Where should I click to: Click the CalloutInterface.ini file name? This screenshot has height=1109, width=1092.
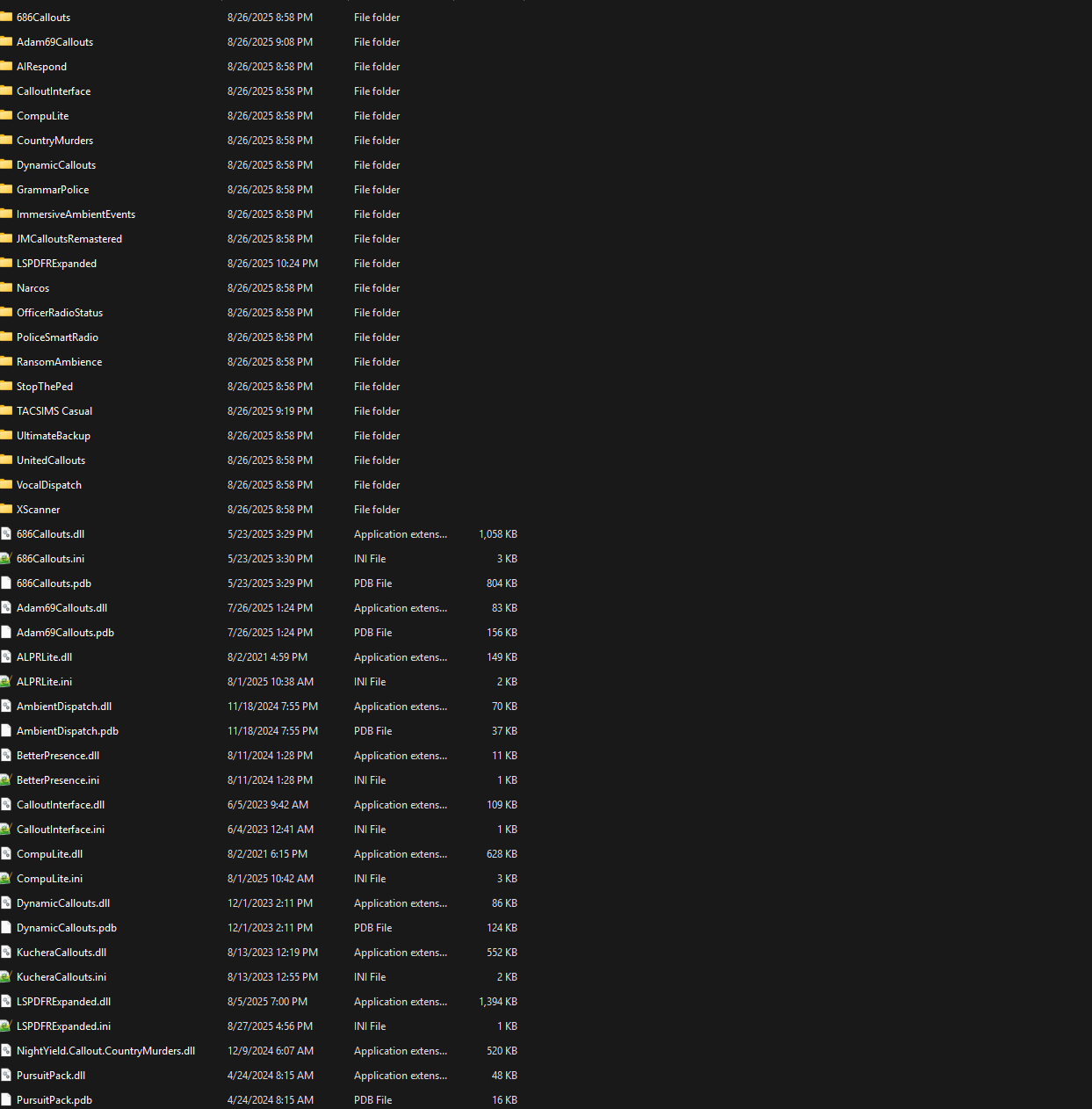(61, 829)
